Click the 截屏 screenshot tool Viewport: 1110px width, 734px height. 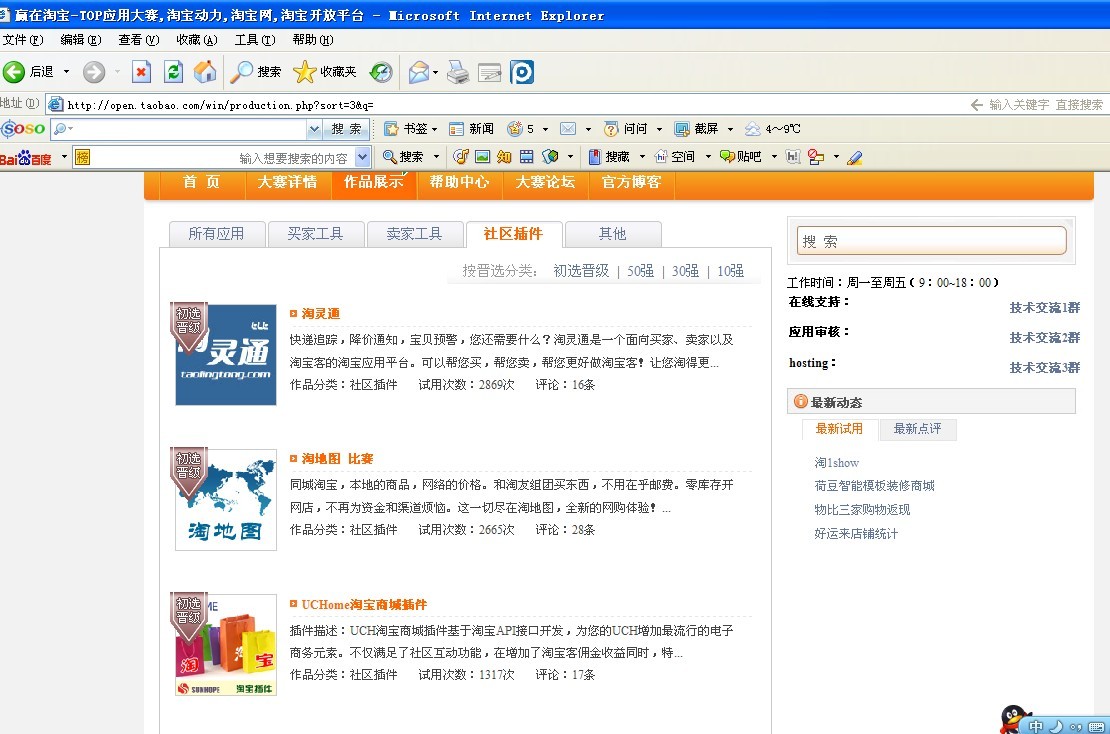[x=697, y=129]
